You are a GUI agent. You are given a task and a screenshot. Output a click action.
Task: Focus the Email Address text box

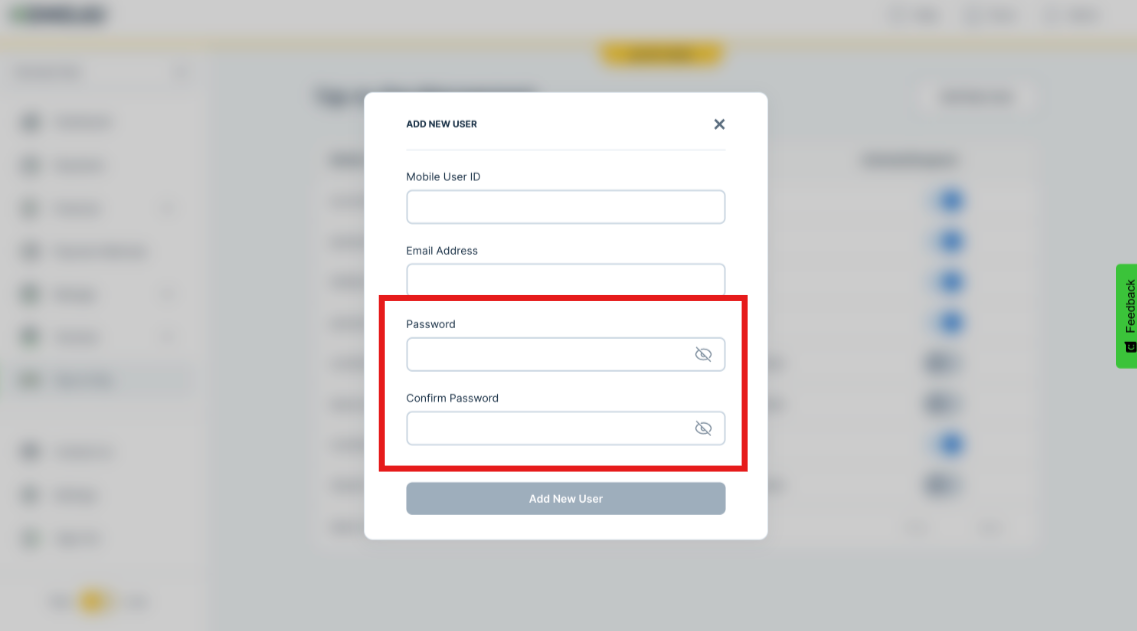pos(565,280)
